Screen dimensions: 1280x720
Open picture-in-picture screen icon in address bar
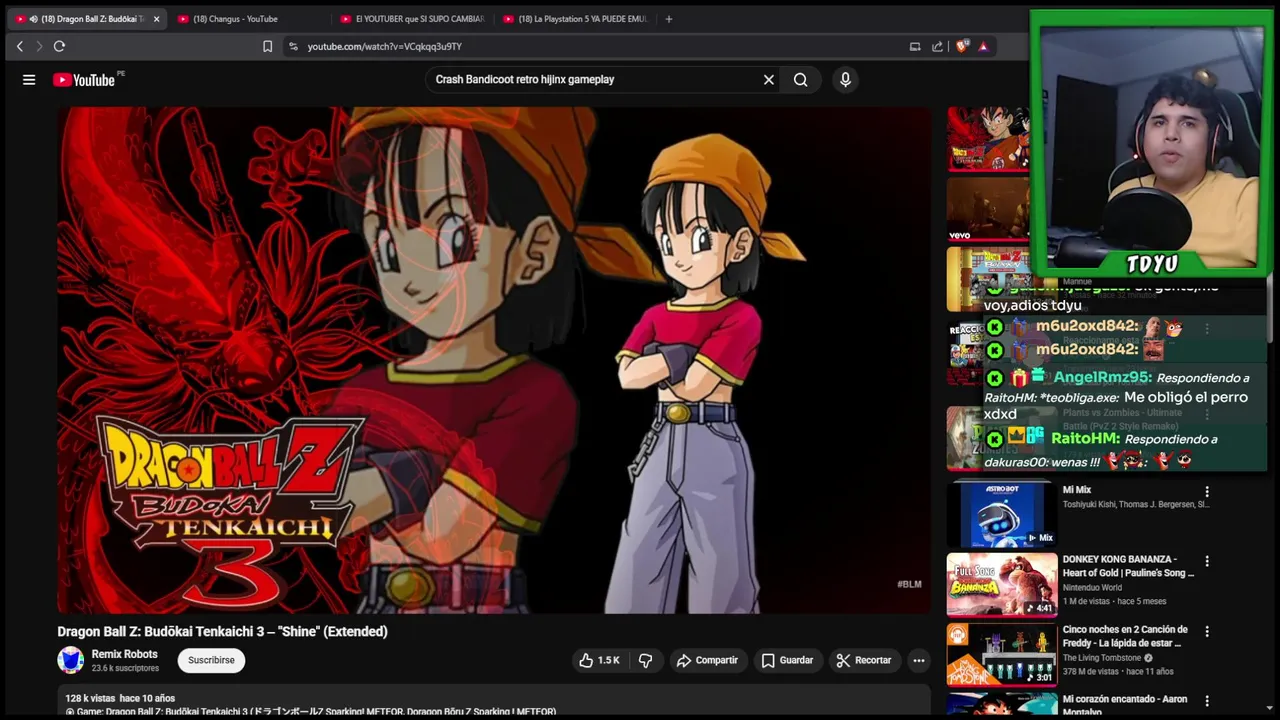[x=914, y=46]
